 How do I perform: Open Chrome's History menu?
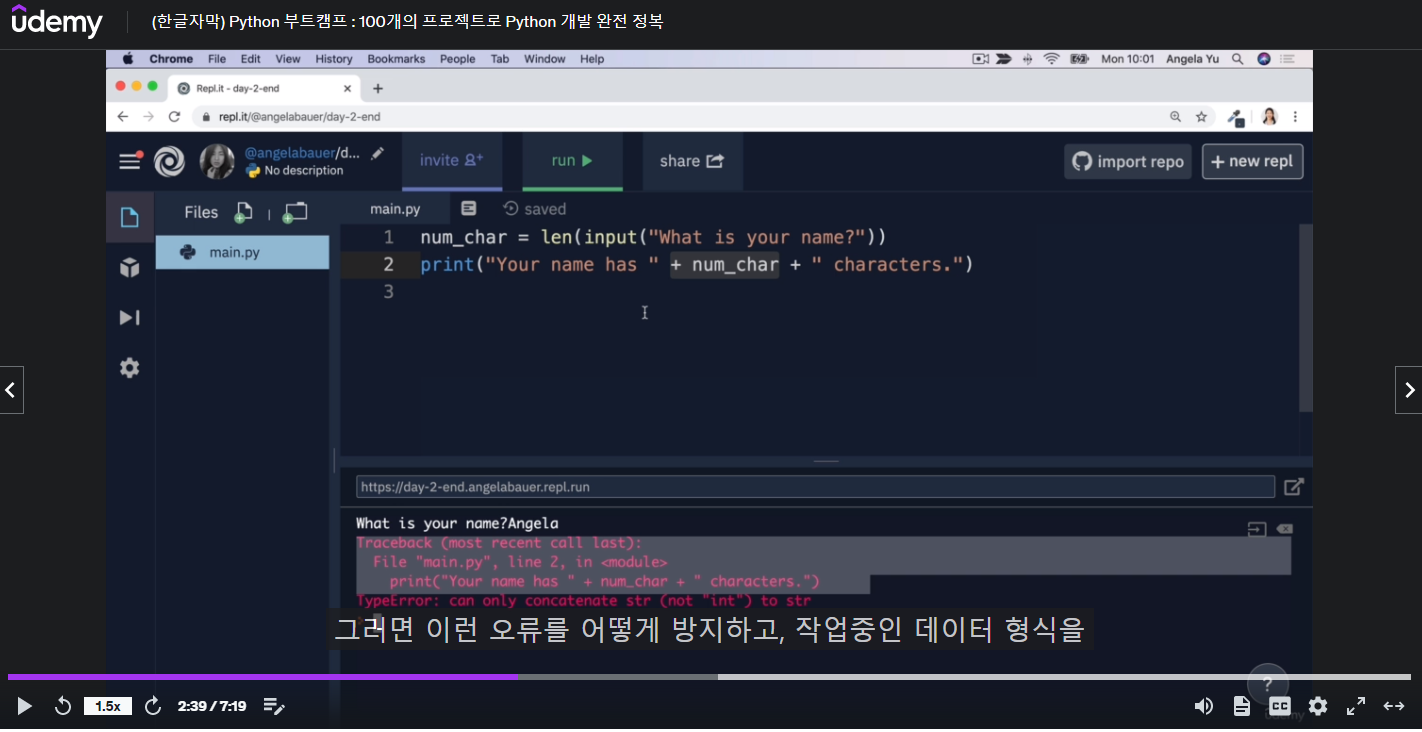(334, 59)
